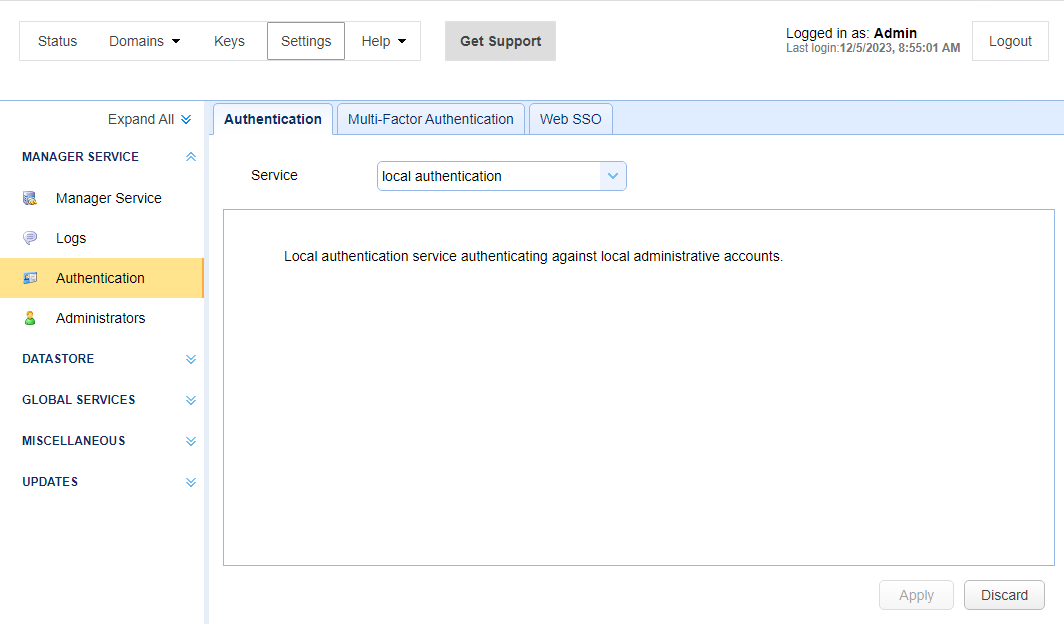The height and width of the screenshot is (624, 1064).
Task: Click the Expand All double-chevron icon
Action: coord(186,119)
